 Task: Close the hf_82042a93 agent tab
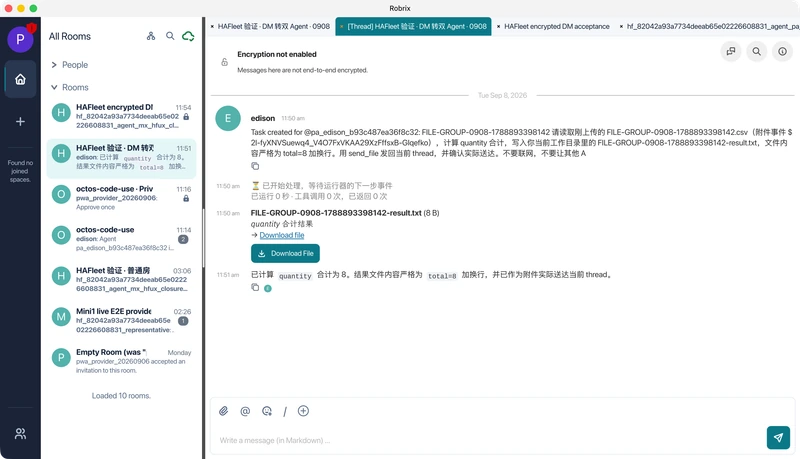(x=621, y=27)
